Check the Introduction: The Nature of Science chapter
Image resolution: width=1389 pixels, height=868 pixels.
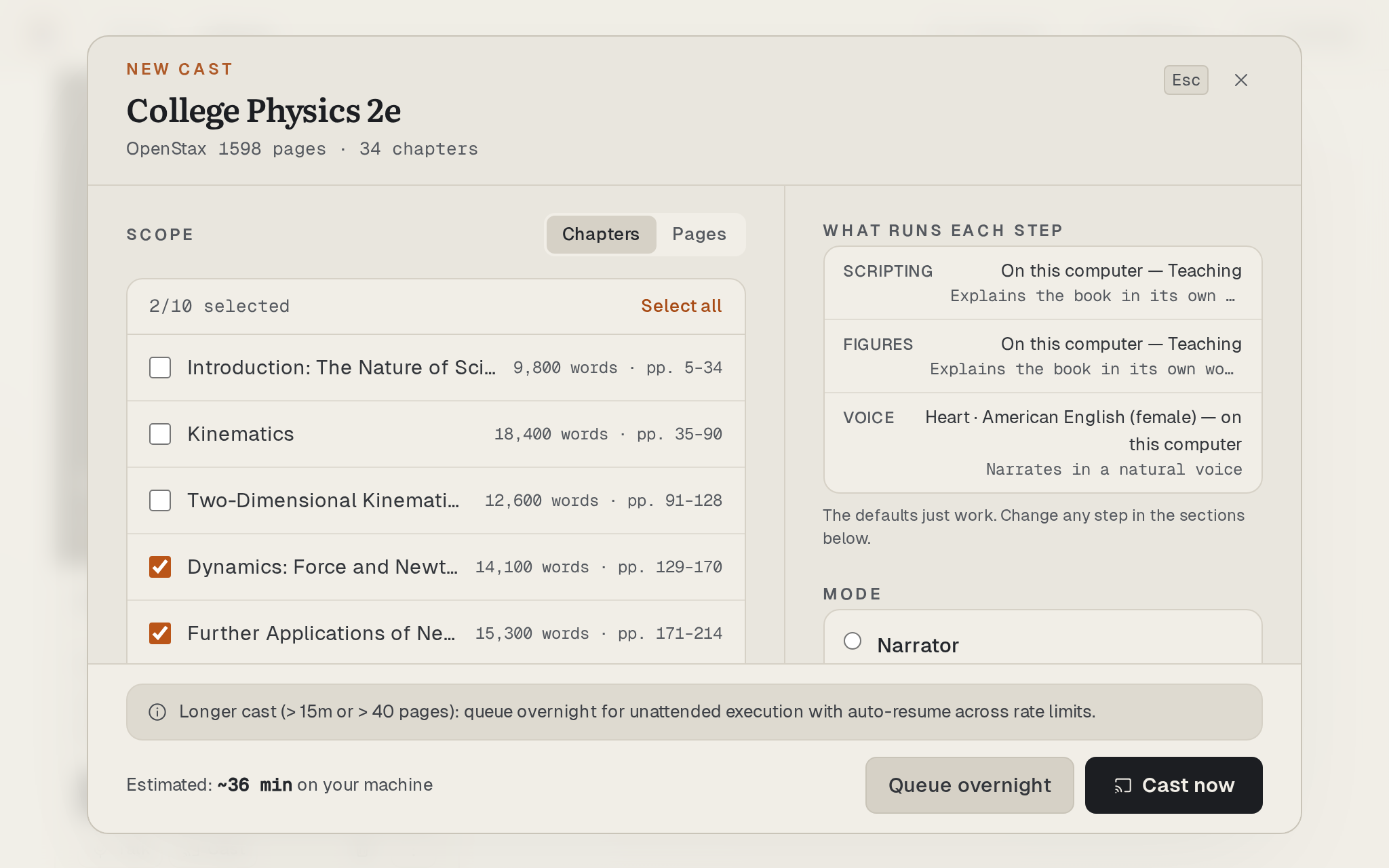point(160,368)
